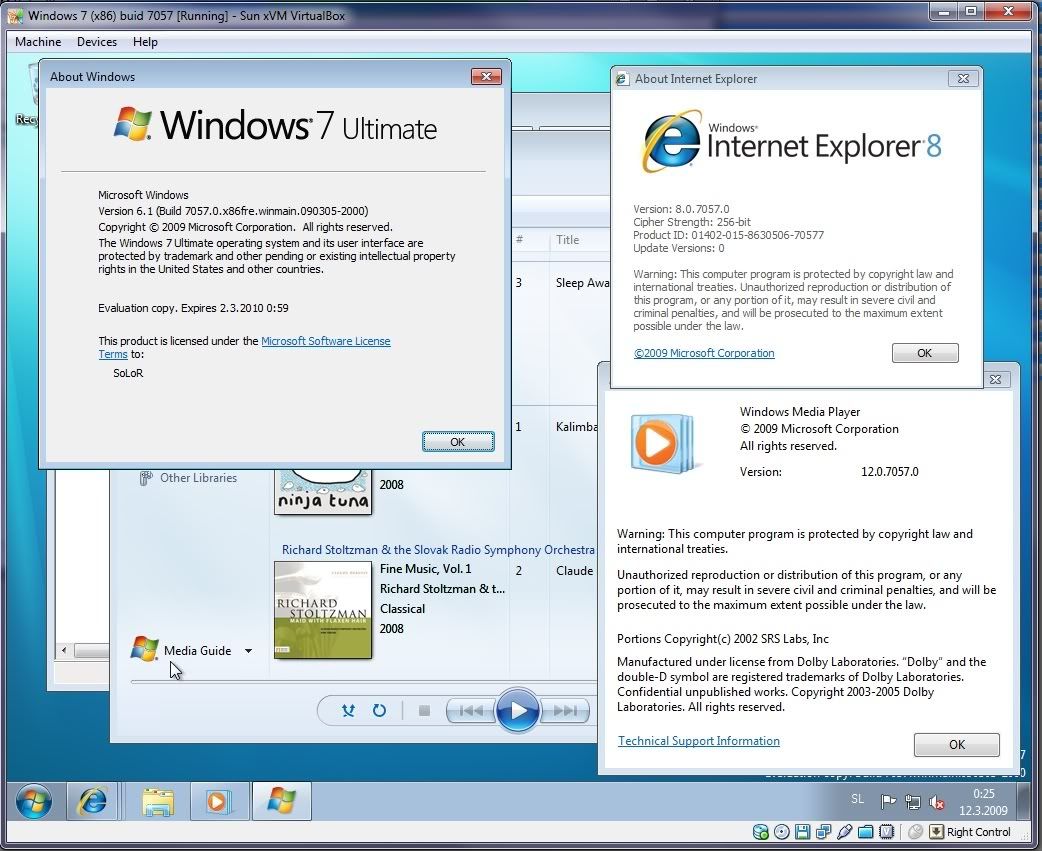Screen dimensions: 1042x851
Task: Open the Action Center flag tray icon
Action: [x=888, y=802]
